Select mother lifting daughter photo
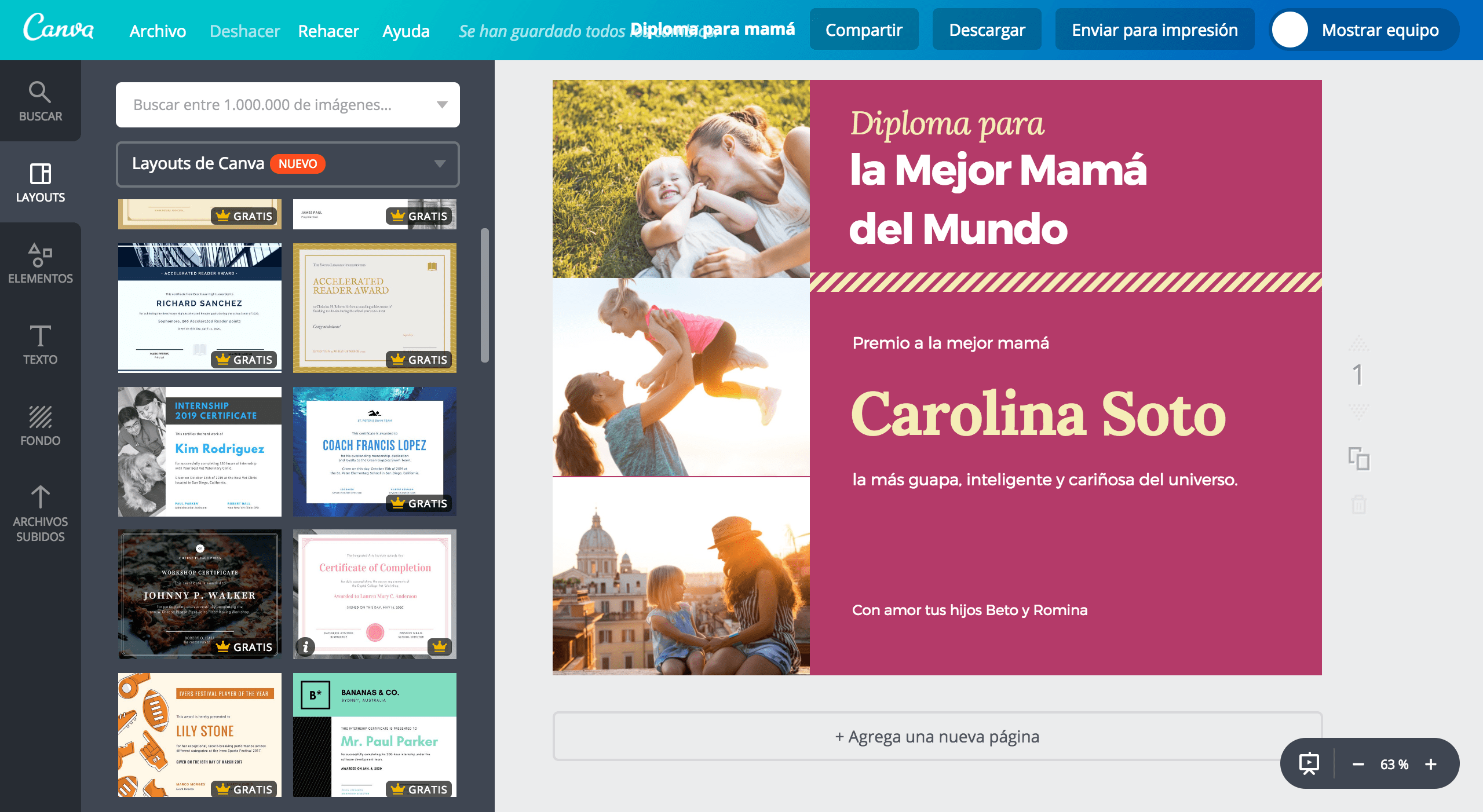This screenshot has width=1483, height=812. point(681,377)
